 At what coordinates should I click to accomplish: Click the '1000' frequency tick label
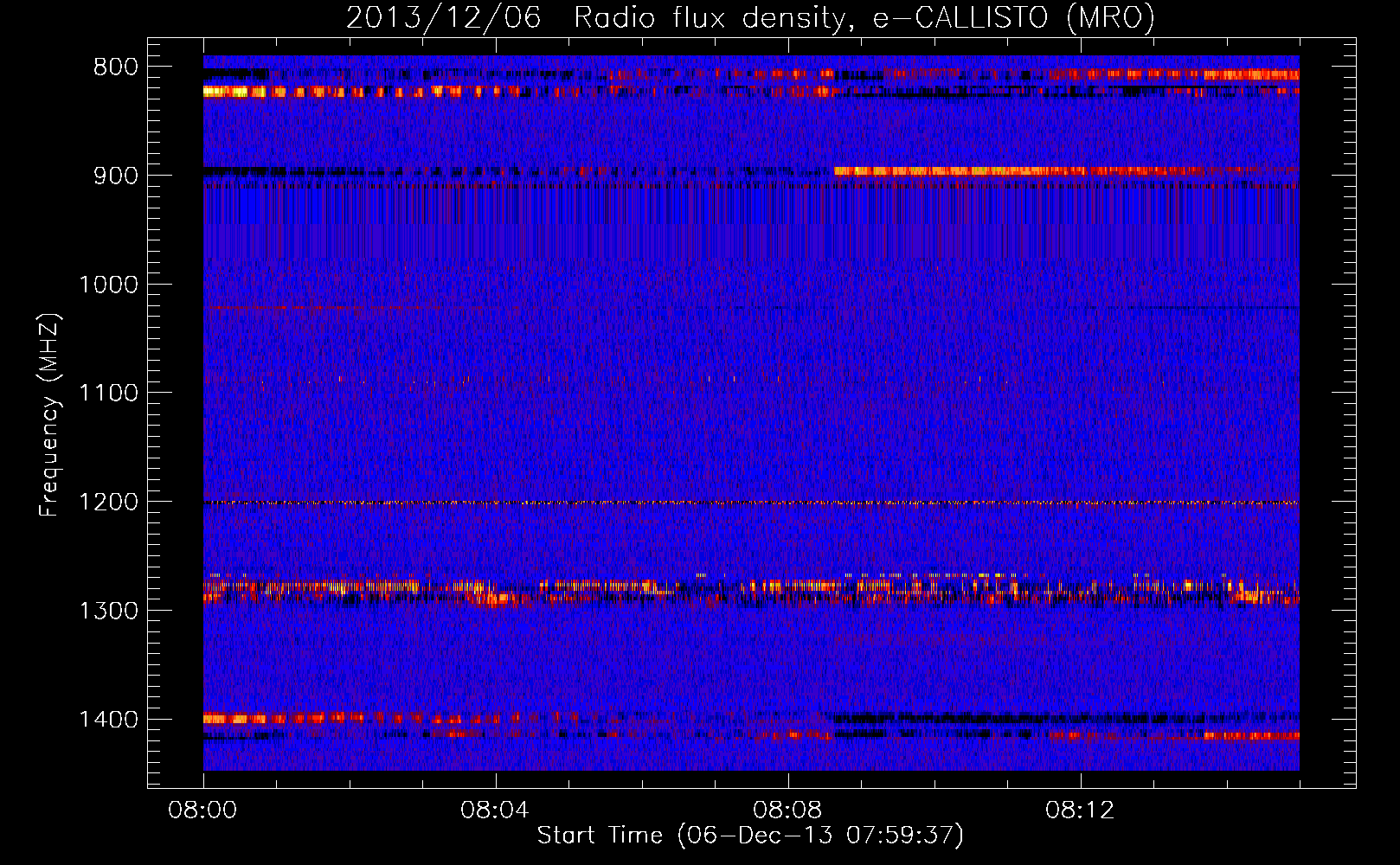[x=108, y=285]
